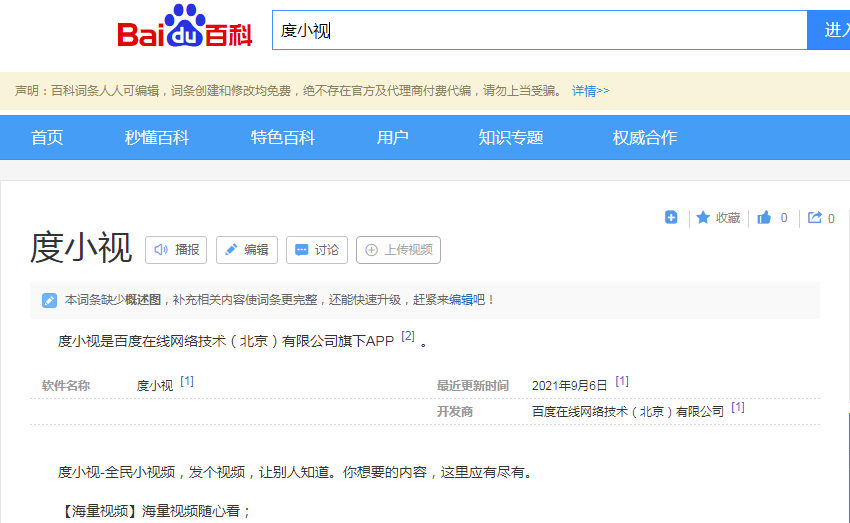
Task: Open the 知识专题 navigation item
Action: click(x=511, y=138)
